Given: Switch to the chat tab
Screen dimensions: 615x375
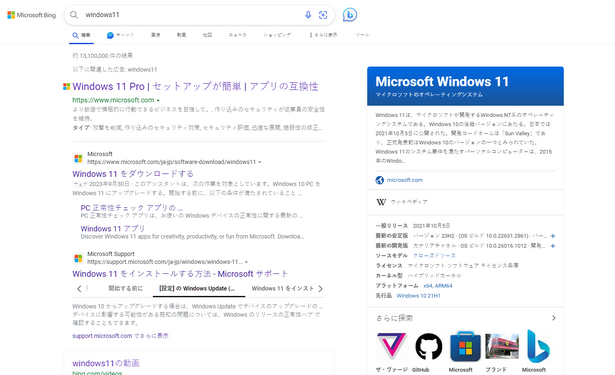Looking at the screenshot, I should [120, 35].
